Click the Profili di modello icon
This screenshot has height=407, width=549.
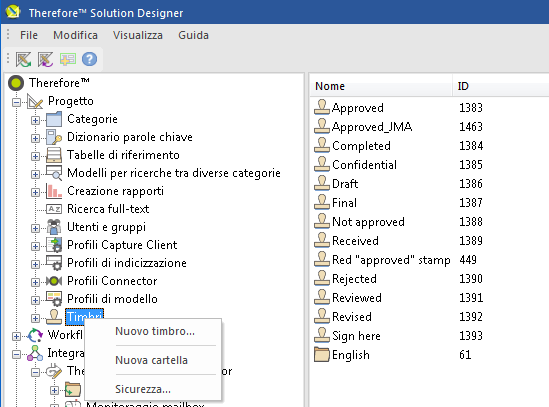54,299
